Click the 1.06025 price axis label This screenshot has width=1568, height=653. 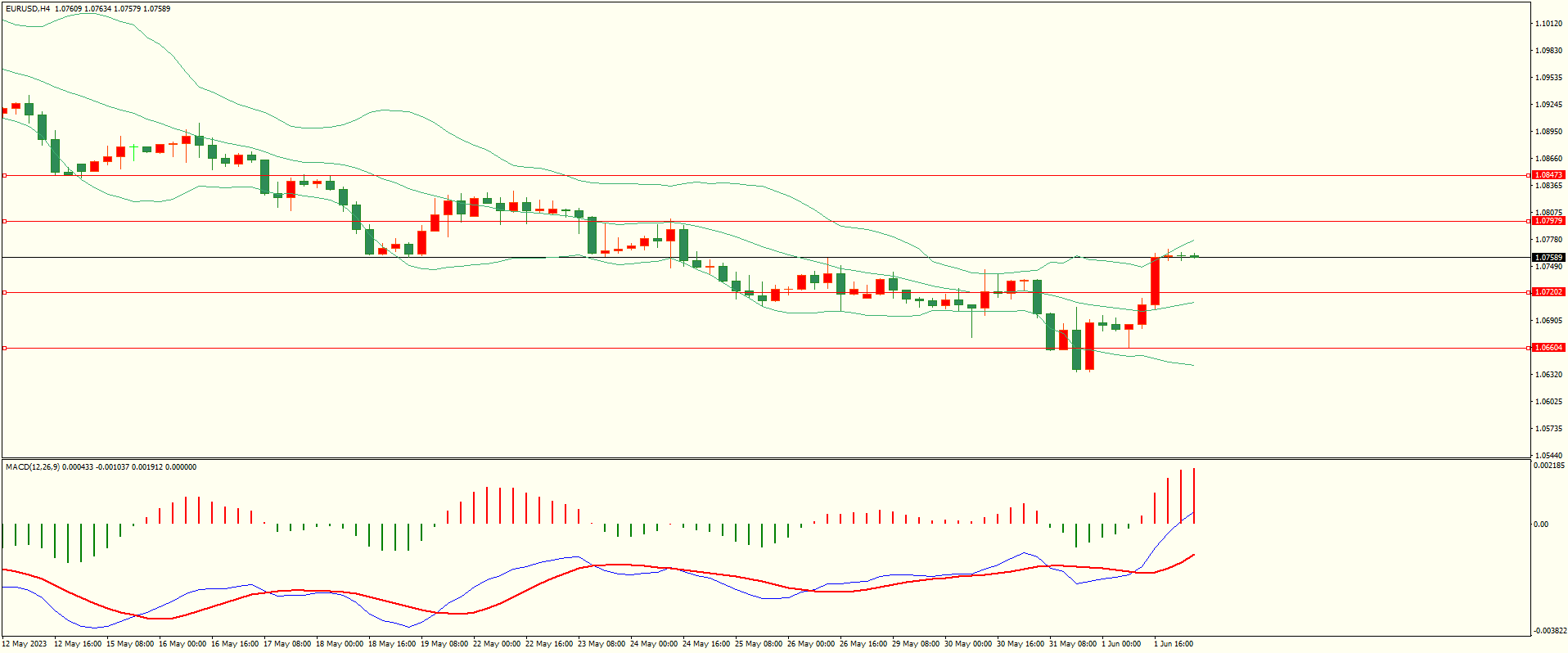coord(1548,402)
